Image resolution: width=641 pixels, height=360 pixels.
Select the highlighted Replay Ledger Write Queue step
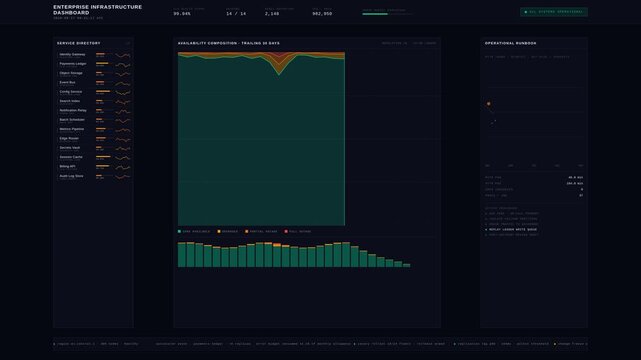pyautogui.click(x=511, y=230)
